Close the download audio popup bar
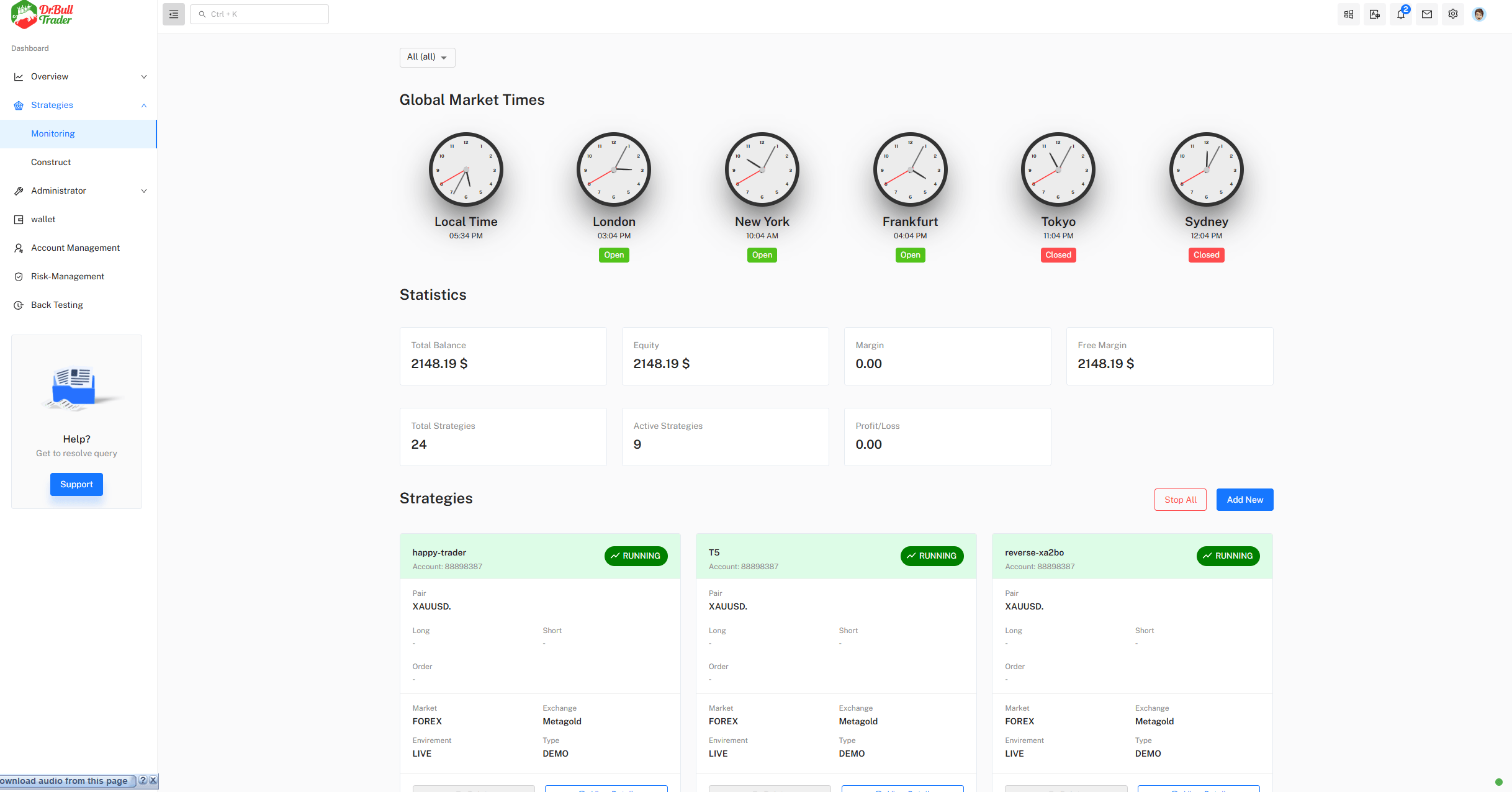The width and height of the screenshot is (1512, 792). [x=153, y=780]
